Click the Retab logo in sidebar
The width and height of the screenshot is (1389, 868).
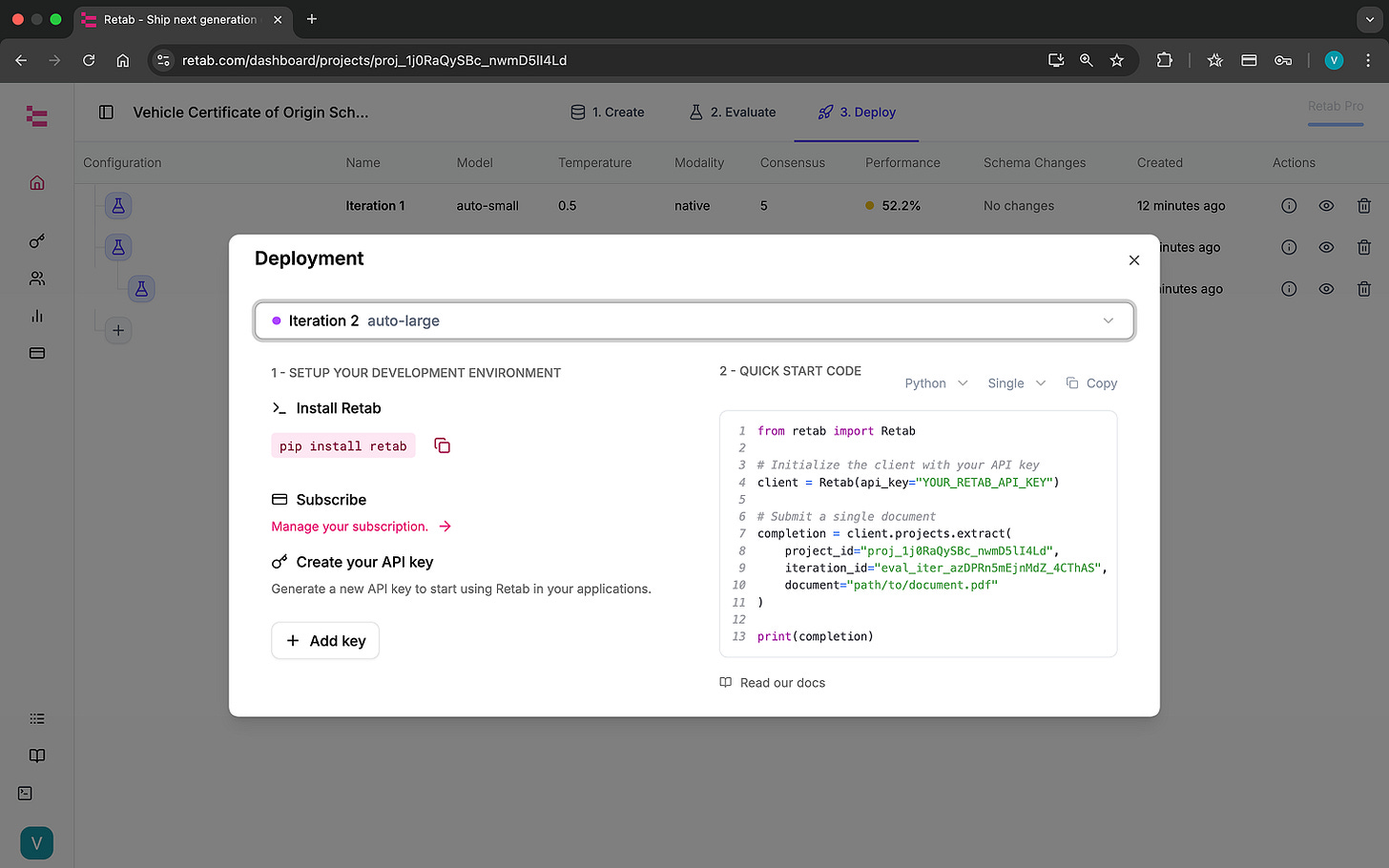[x=37, y=116]
